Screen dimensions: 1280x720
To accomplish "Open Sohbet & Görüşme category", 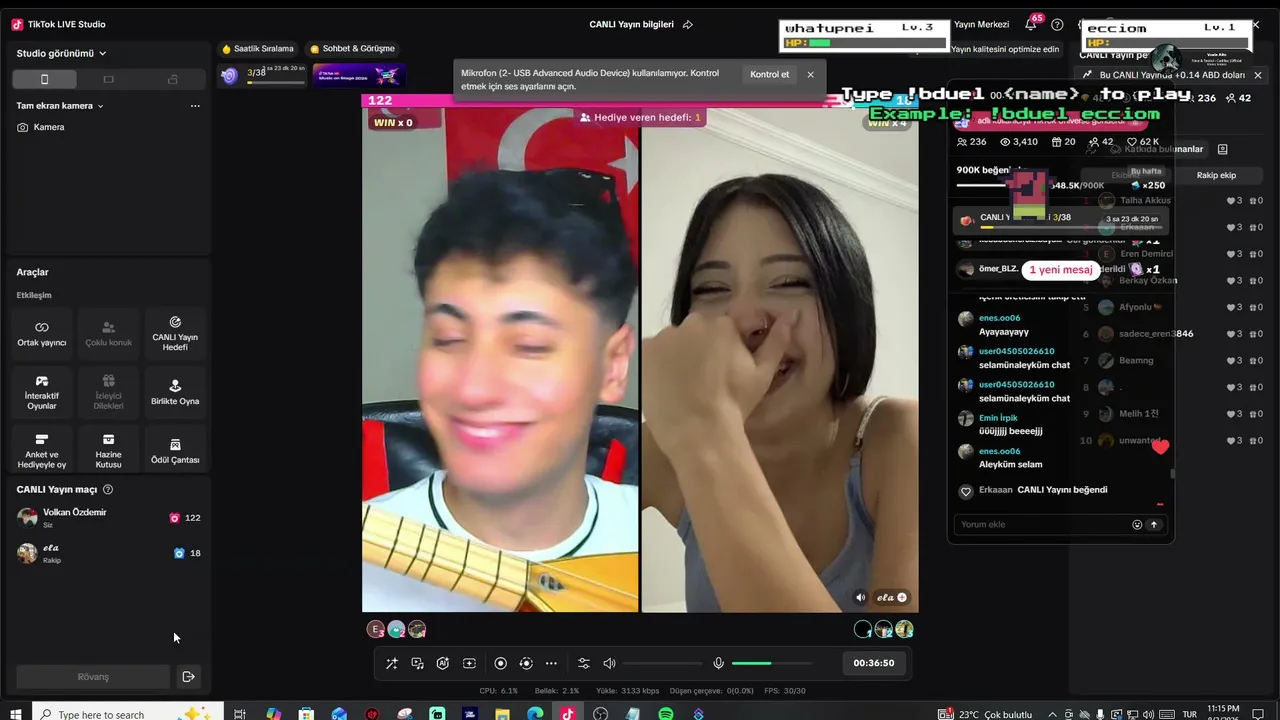I will click(352, 48).
